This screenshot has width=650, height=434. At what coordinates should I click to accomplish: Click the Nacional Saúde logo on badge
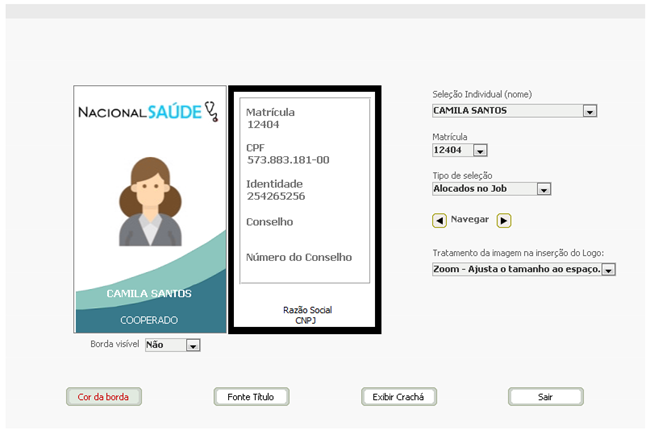click(148, 112)
